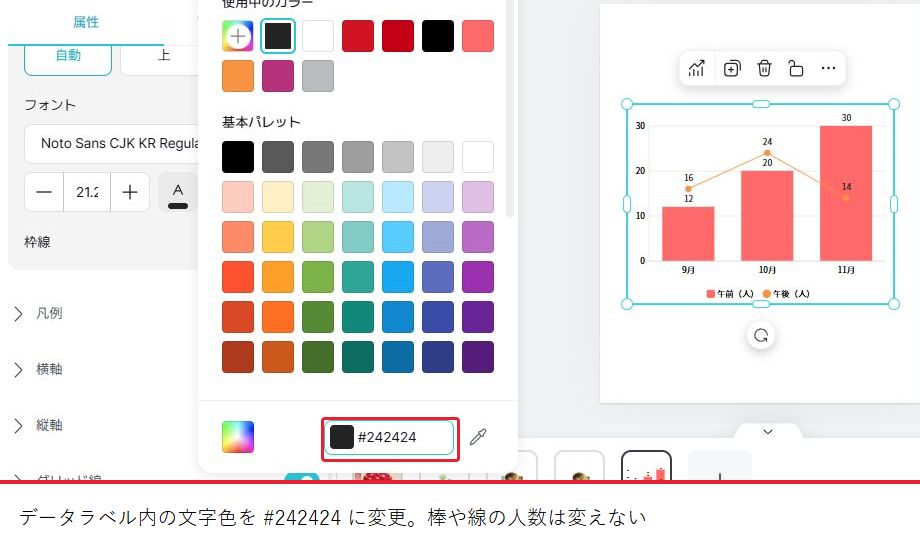Pick the dark brown-red swatch in bottom row
Image resolution: width=920 pixels, height=552 pixels.
(238, 357)
